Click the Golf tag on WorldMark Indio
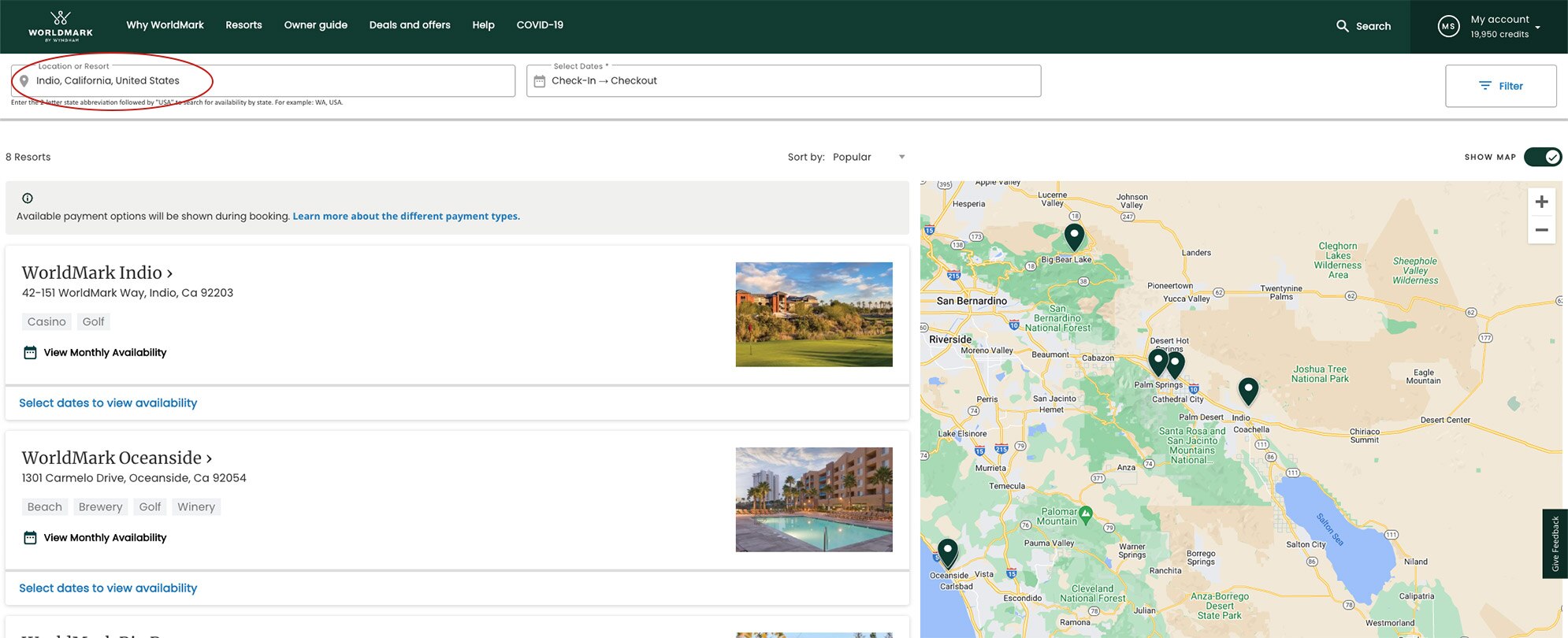 click(93, 321)
